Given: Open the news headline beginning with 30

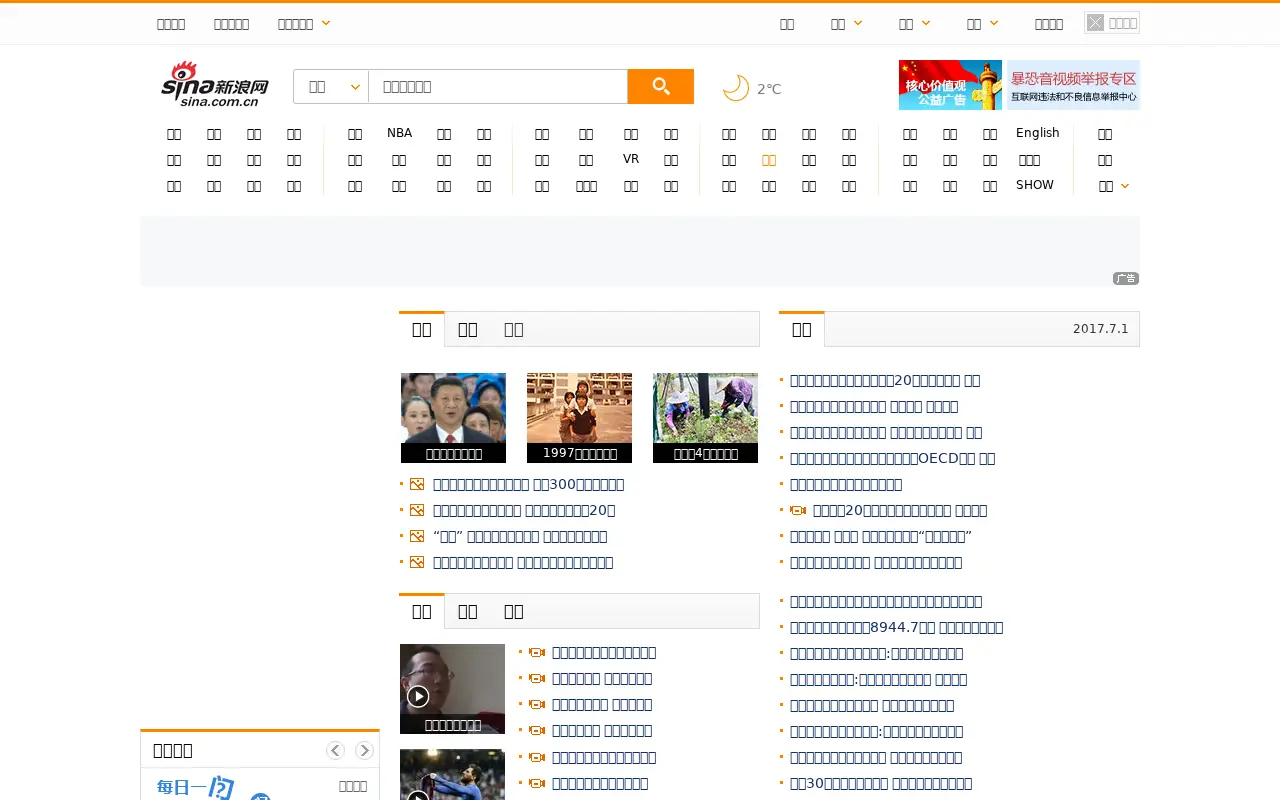Looking at the screenshot, I should click(x=880, y=783).
